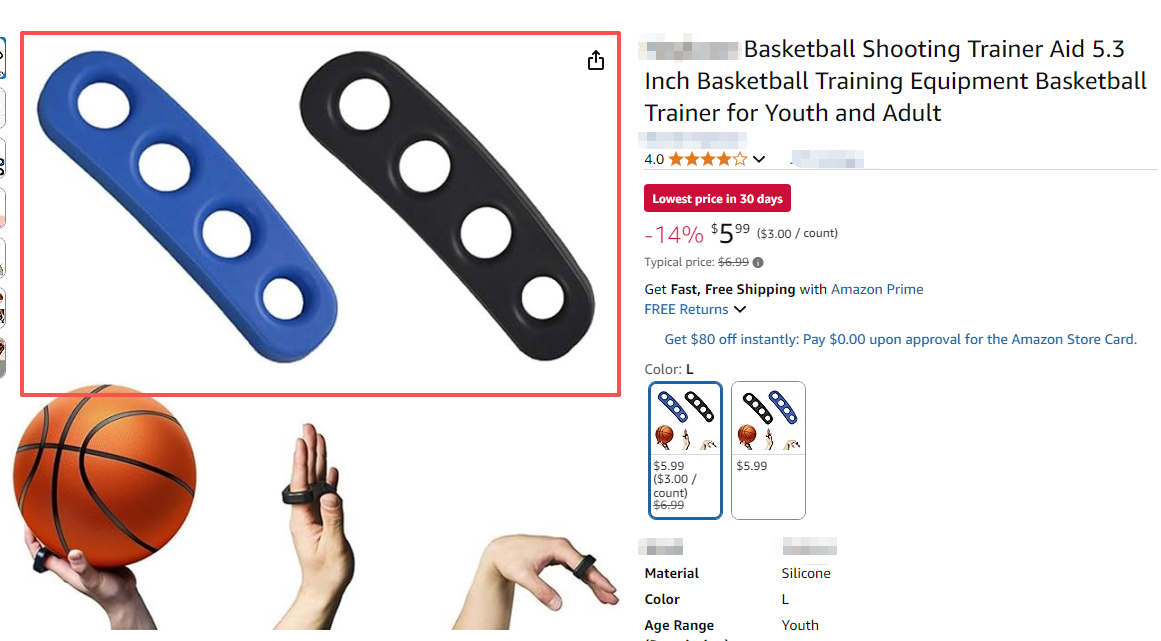Screen dimensions: 1161x641
Task: Click the Basketball Shooting Trainer Aid title
Action: (895, 81)
